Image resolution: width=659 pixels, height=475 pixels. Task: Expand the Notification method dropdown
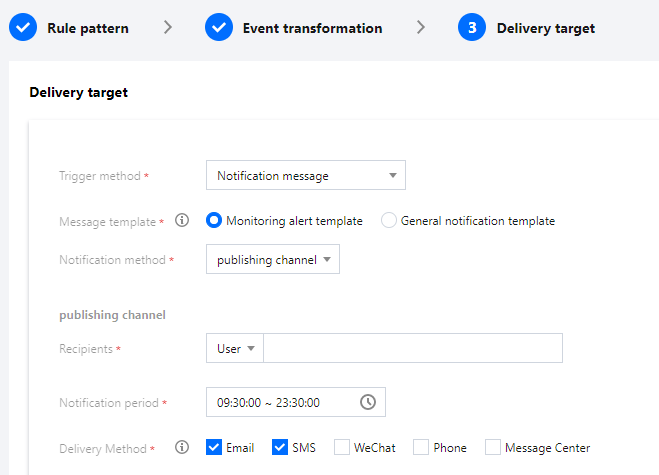[272, 260]
